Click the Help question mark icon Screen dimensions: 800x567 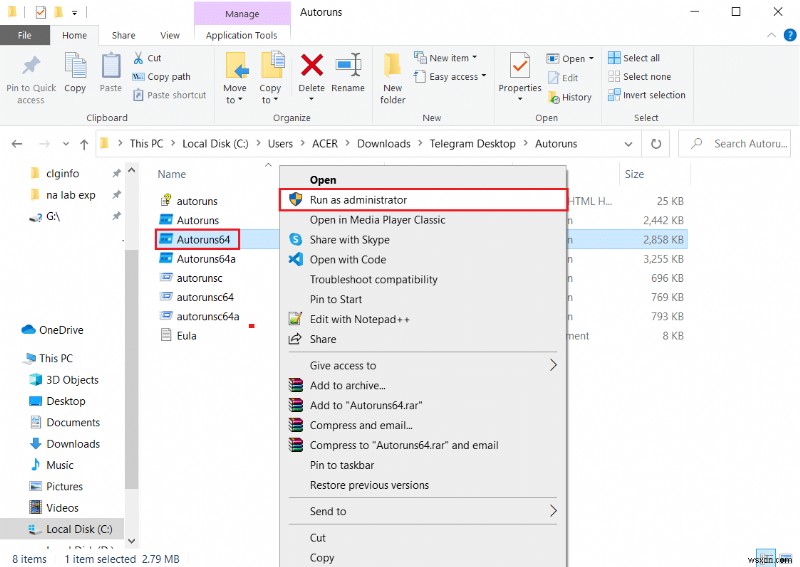click(x=790, y=35)
